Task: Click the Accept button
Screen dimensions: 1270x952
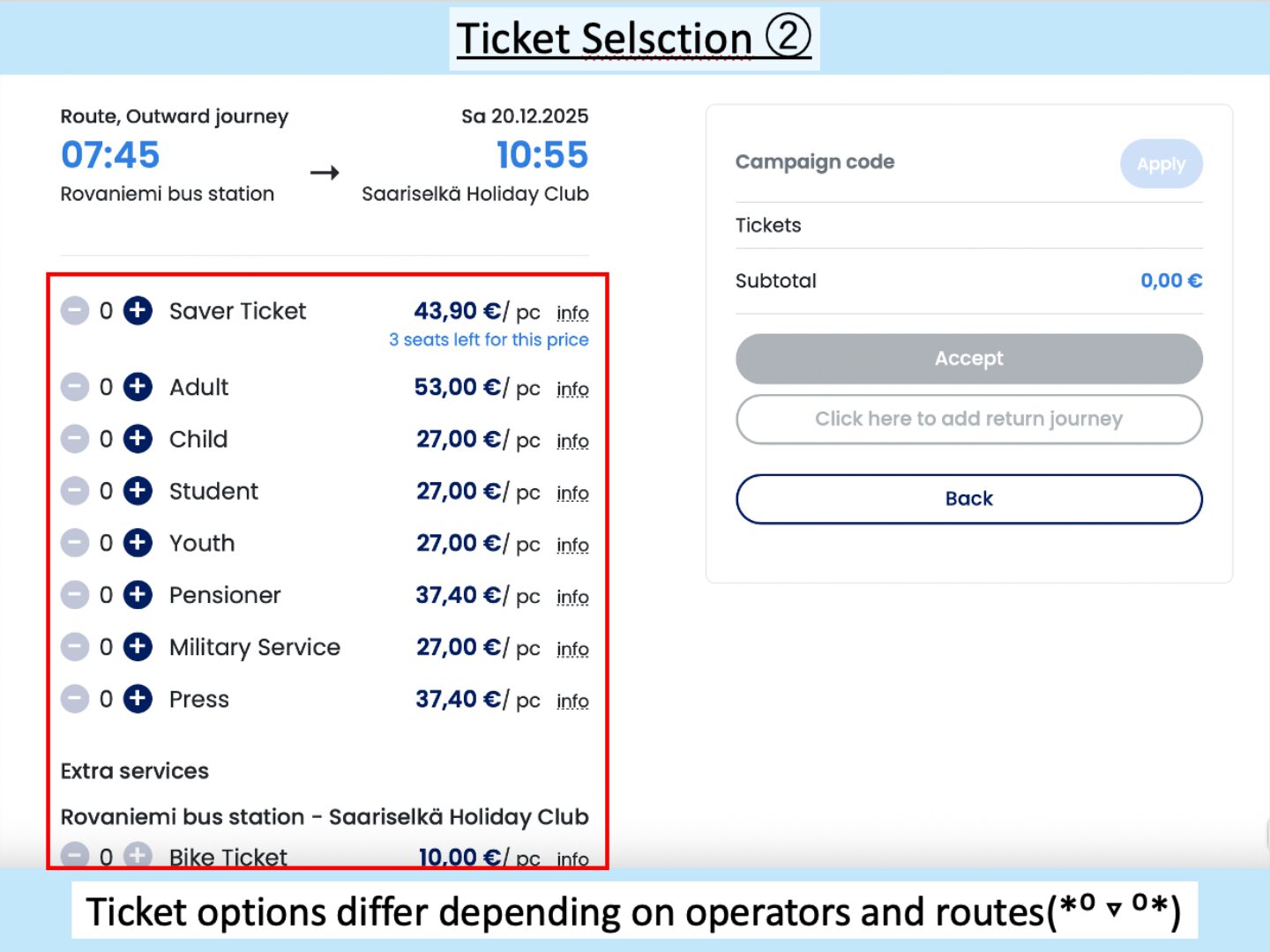Action: (968, 359)
